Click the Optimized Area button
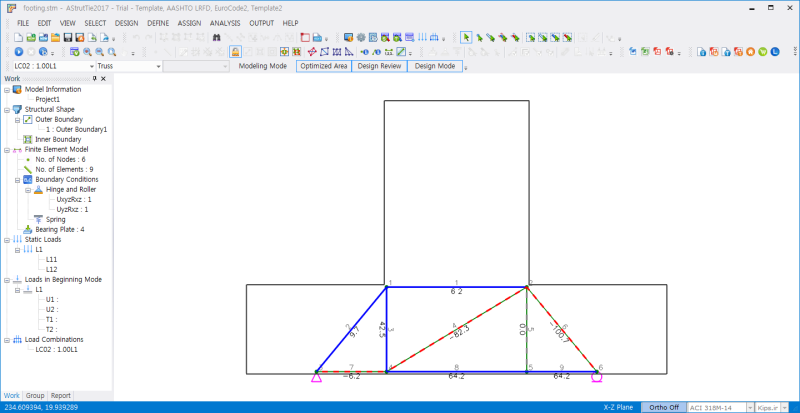This screenshot has height=413, width=800. (x=324, y=66)
